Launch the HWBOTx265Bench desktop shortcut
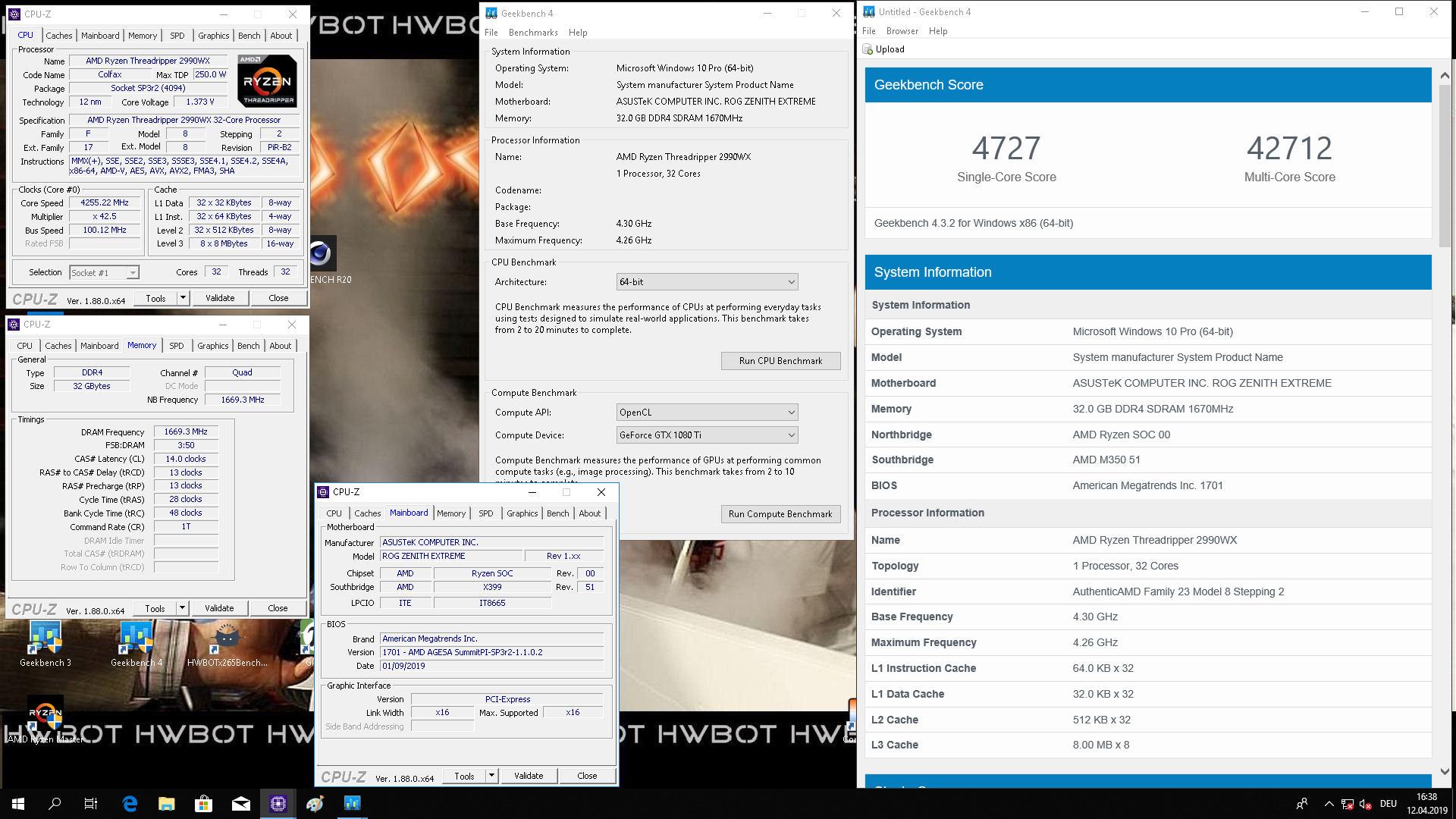Viewport: 1456px width, 819px height. click(x=227, y=644)
